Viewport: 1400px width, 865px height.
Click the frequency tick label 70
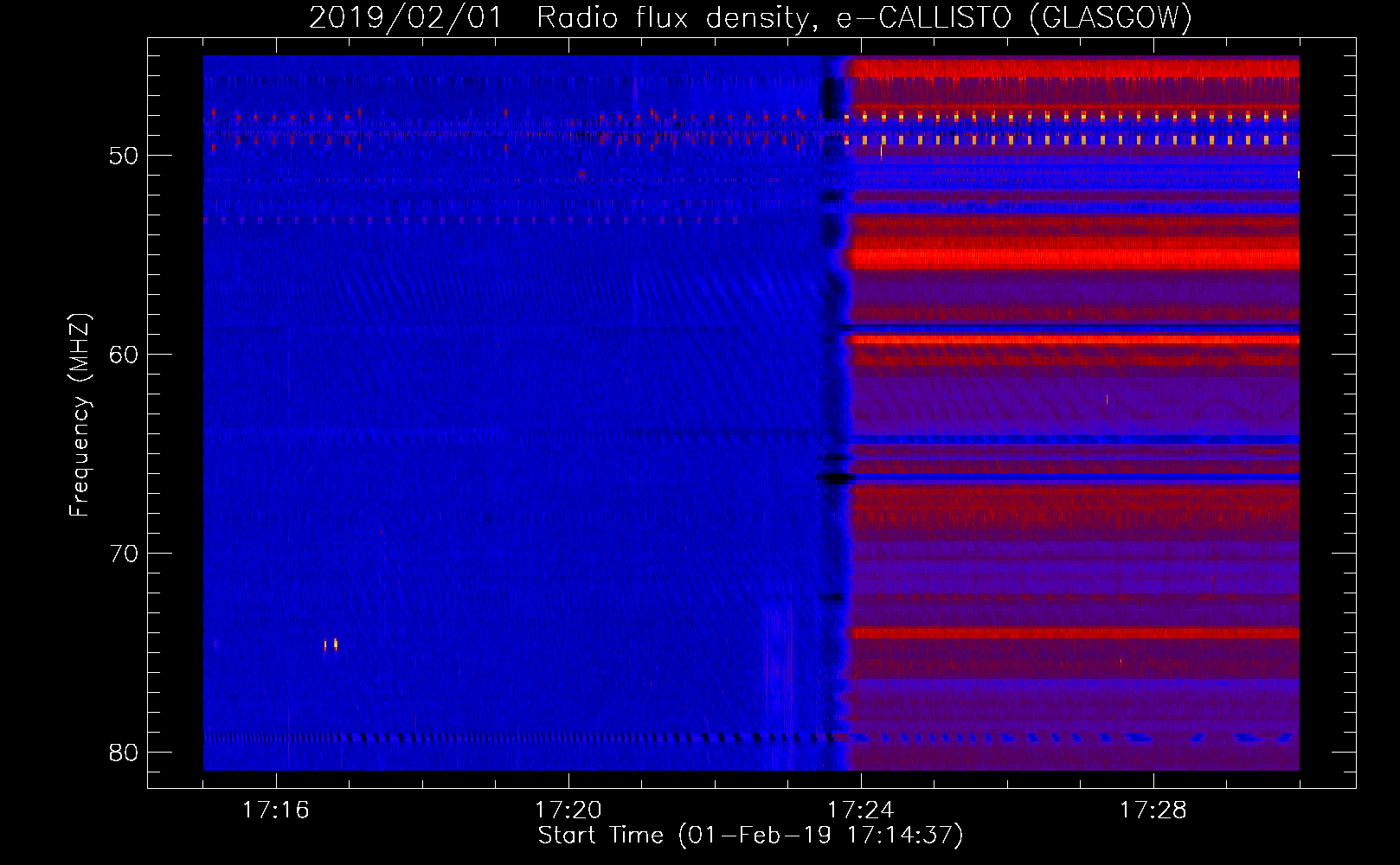(124, 554)
